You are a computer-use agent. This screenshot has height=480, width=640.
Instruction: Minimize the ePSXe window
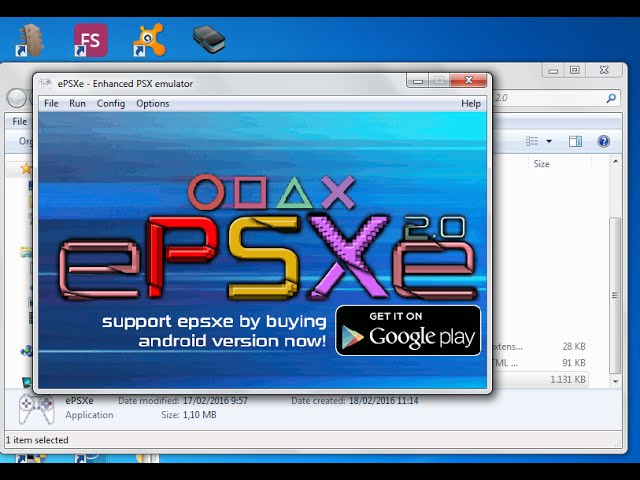tap(418, 80)
